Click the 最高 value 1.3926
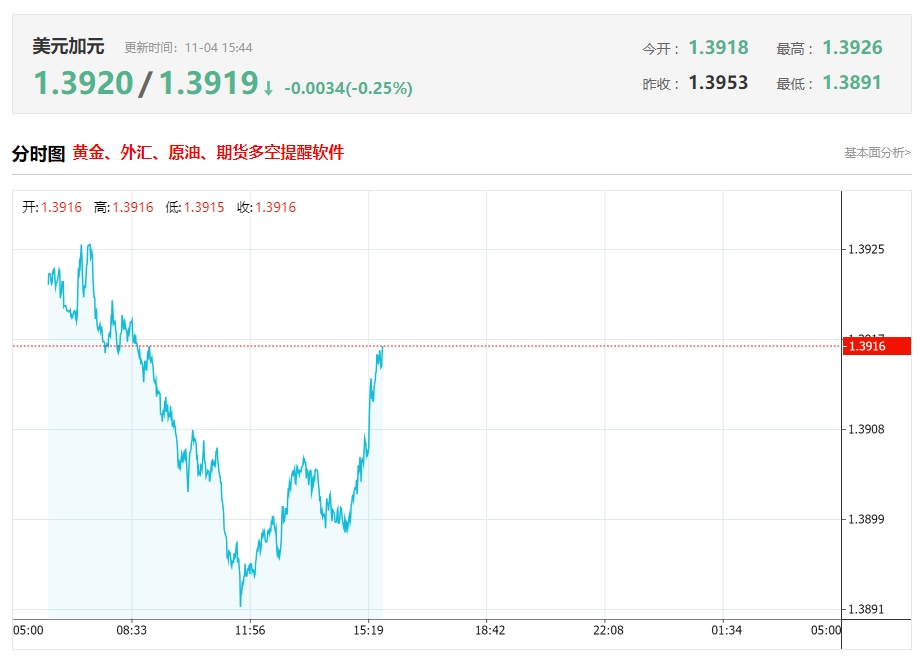The image size is (920, 663). pos(852,48)
